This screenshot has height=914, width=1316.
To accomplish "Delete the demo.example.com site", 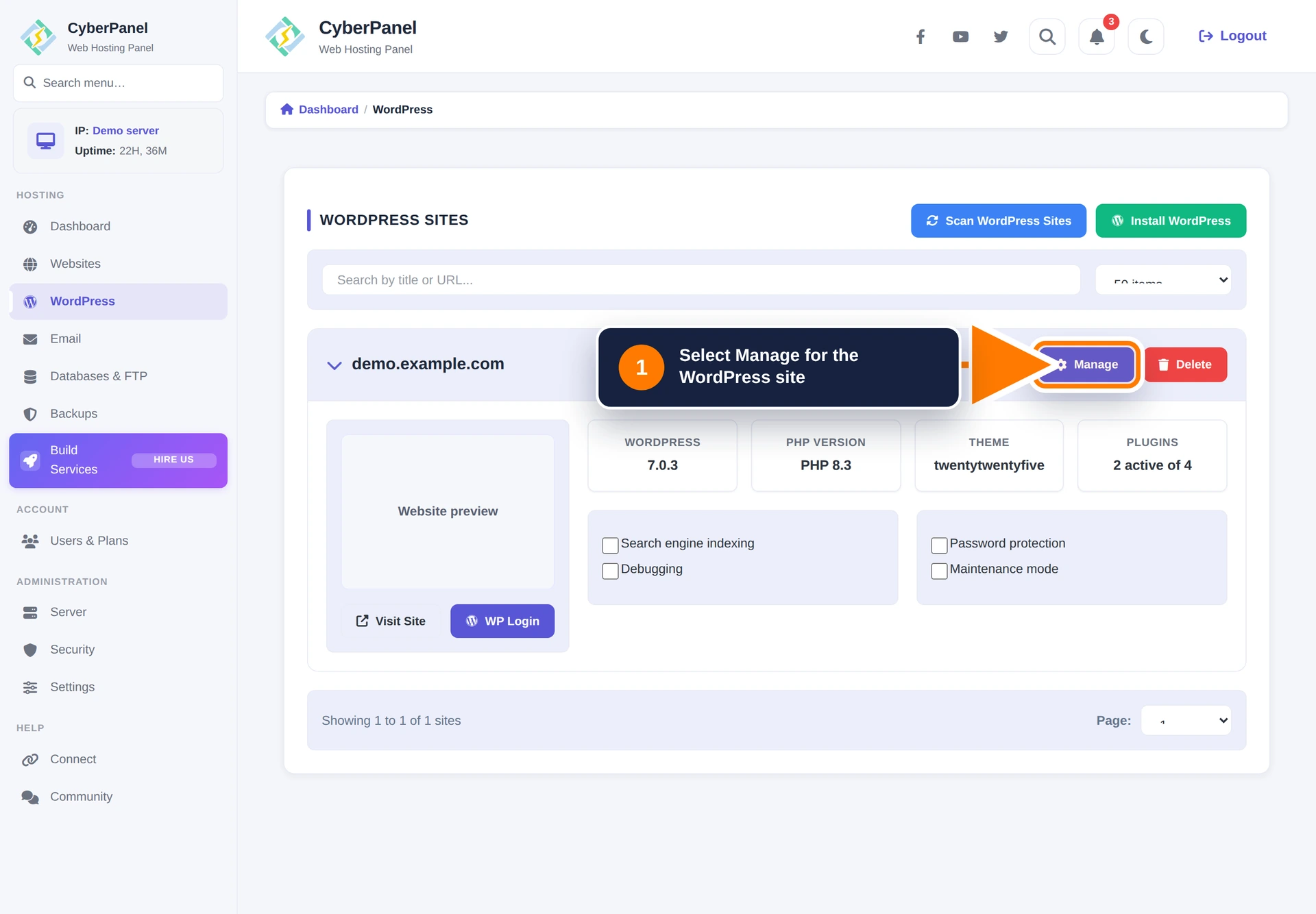I will pyautogui.click(x=1186, y=365).
